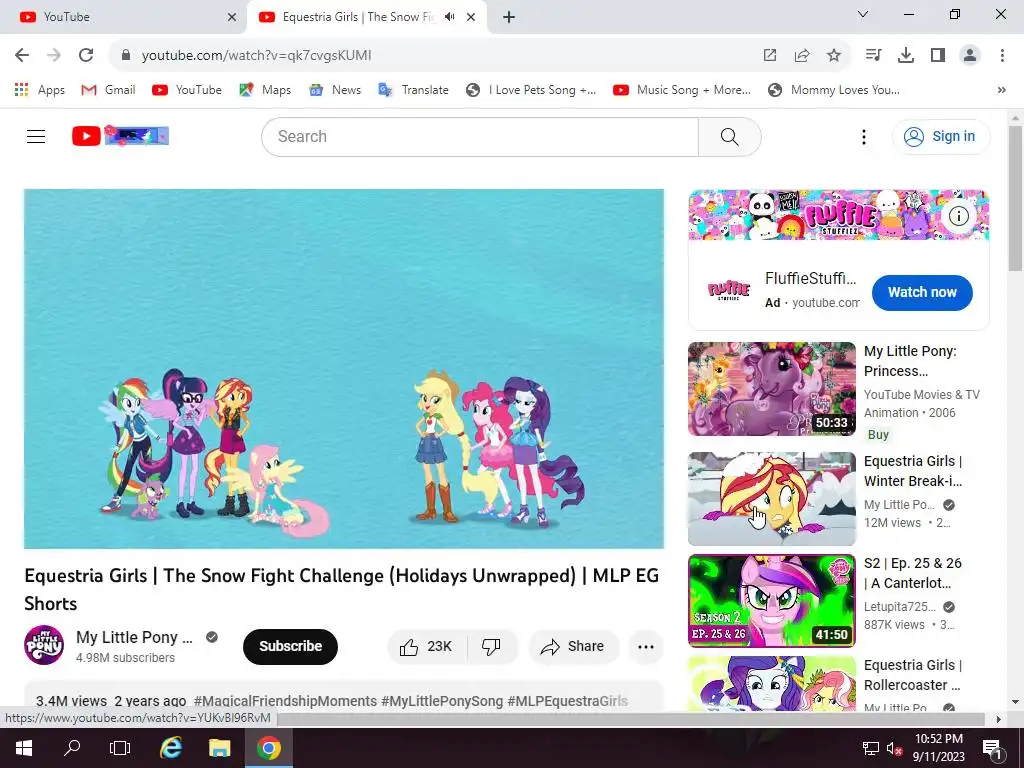Click the horizontal scrollbar right arrow
Image resolution: width=1024 pixels, height=768 pixels.
coord(999,719)
